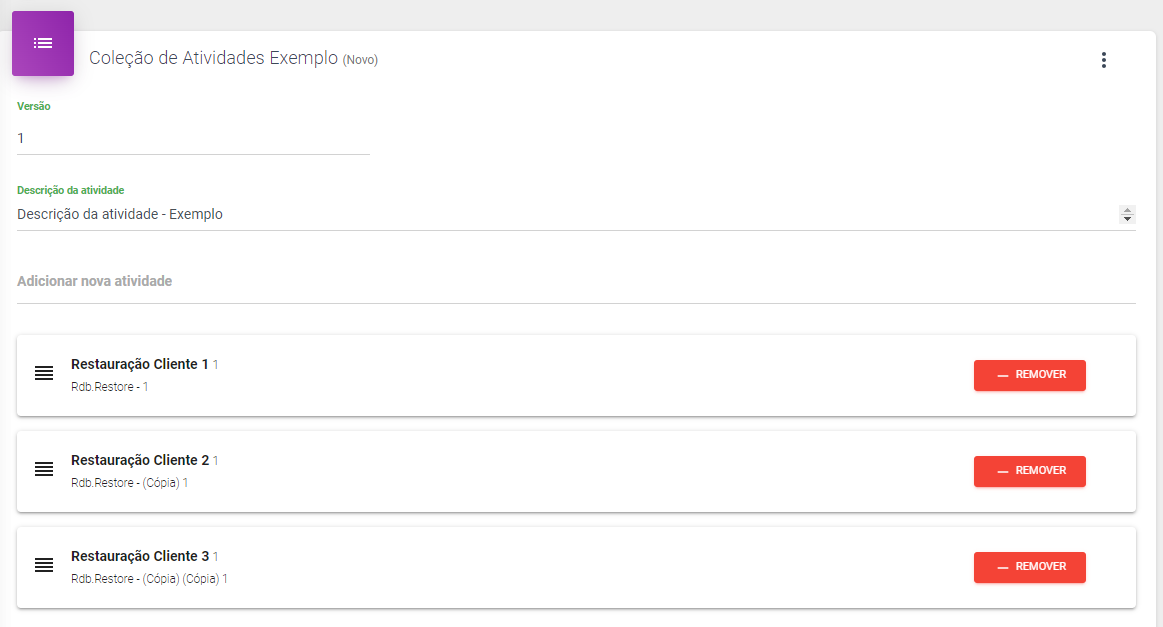Click the up arrow on description field
The image size is (1163, 627).
click(x=1128, y=210)
